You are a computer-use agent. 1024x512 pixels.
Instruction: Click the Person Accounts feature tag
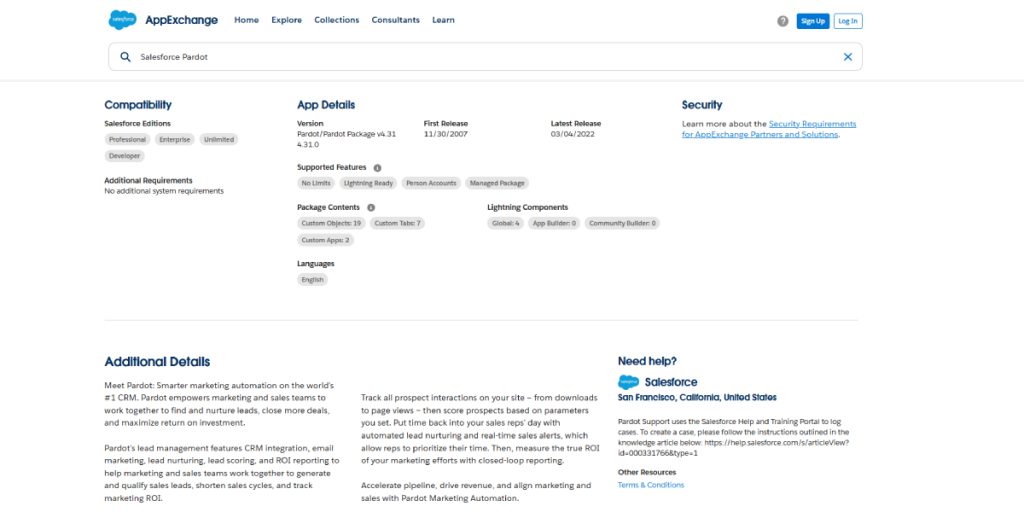(x=431, y=184)
